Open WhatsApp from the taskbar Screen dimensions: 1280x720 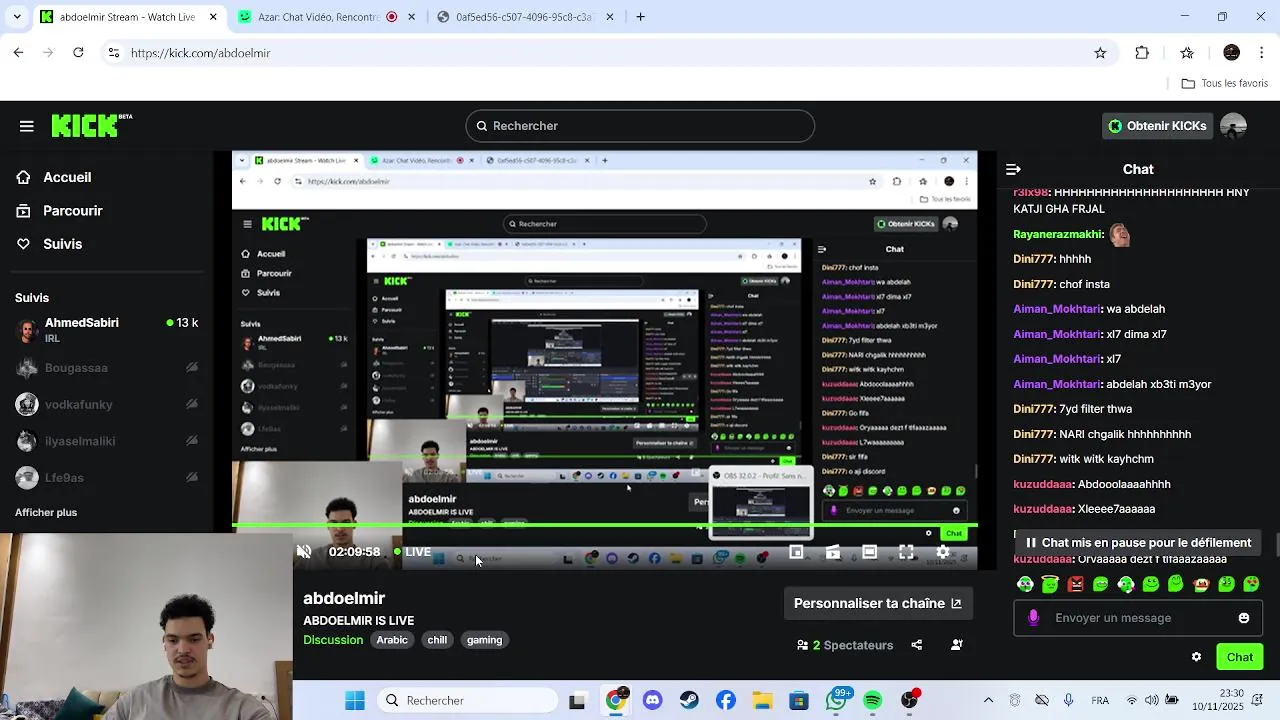click(837, 701)
